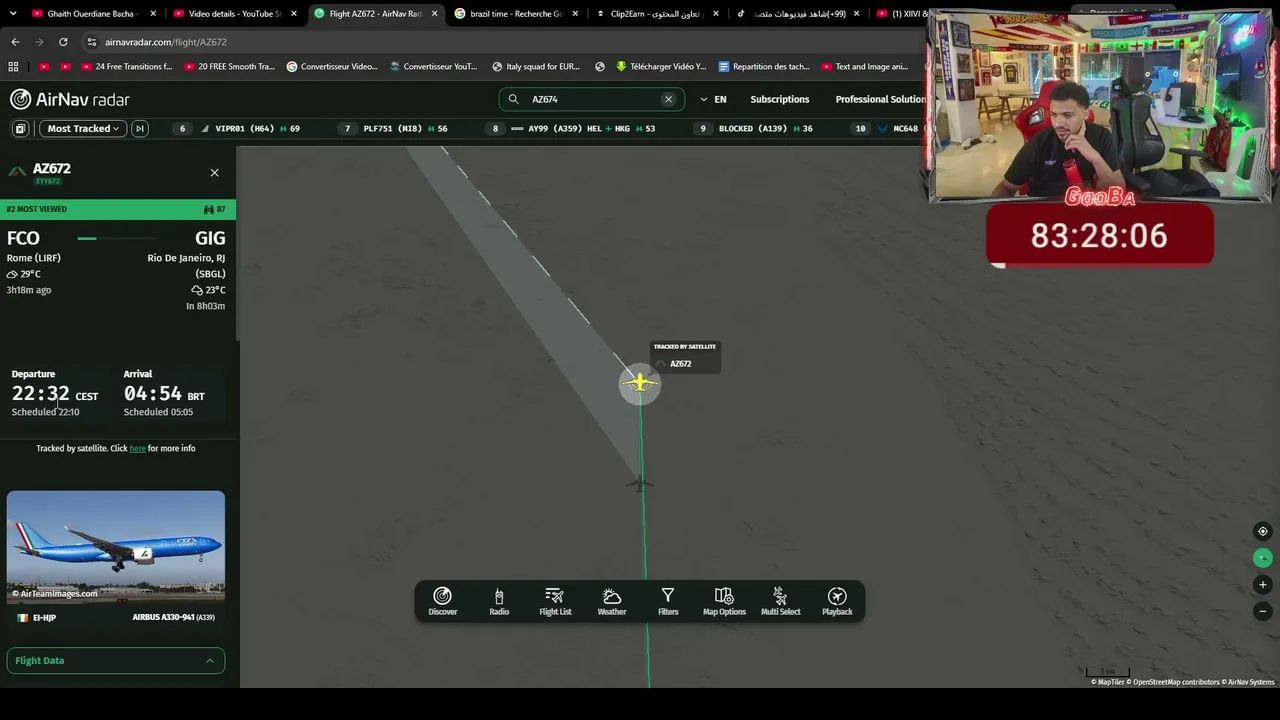Select the yellow AZ672 aircraft on map
This screenshot has width=1280, height=720.
[639, 382]
